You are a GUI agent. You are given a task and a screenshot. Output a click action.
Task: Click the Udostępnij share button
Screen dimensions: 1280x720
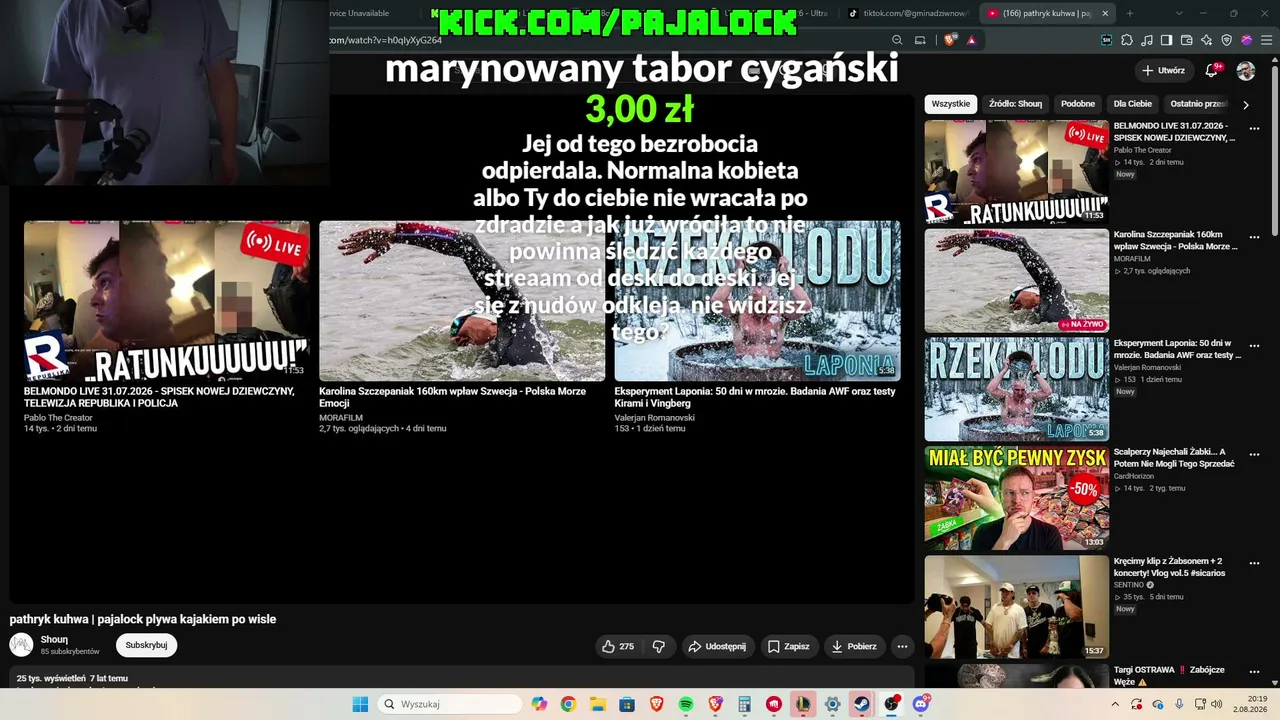717,646
